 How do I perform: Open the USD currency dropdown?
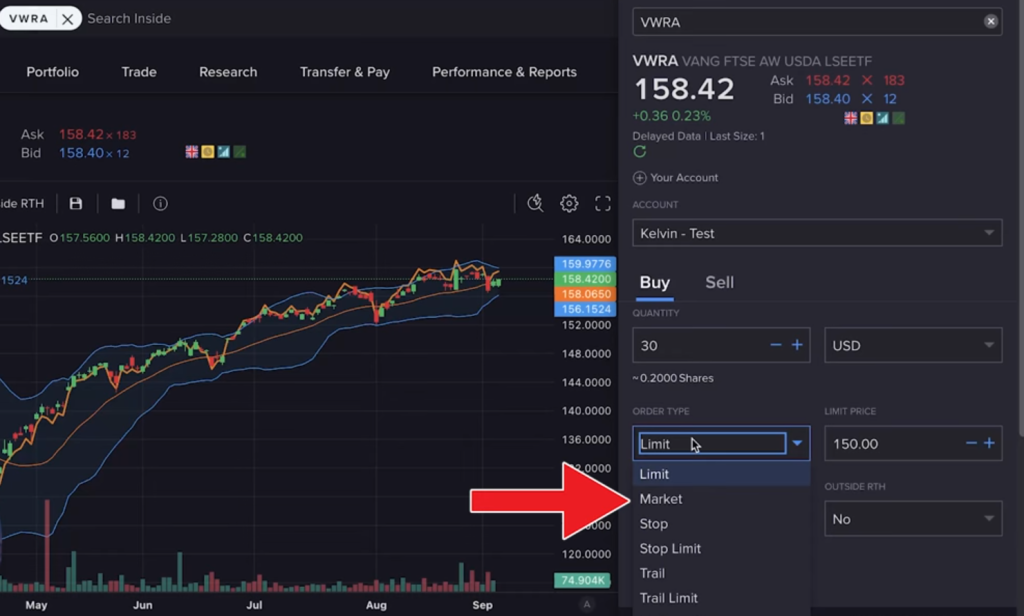click(913, 346)
